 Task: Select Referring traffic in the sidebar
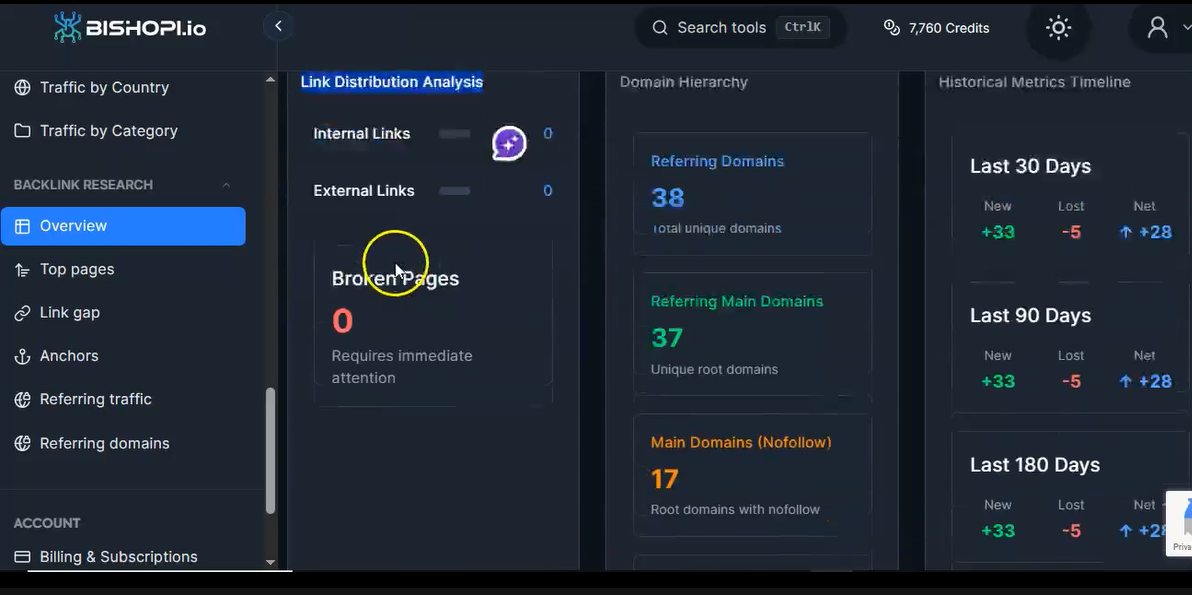click(95, 399)
